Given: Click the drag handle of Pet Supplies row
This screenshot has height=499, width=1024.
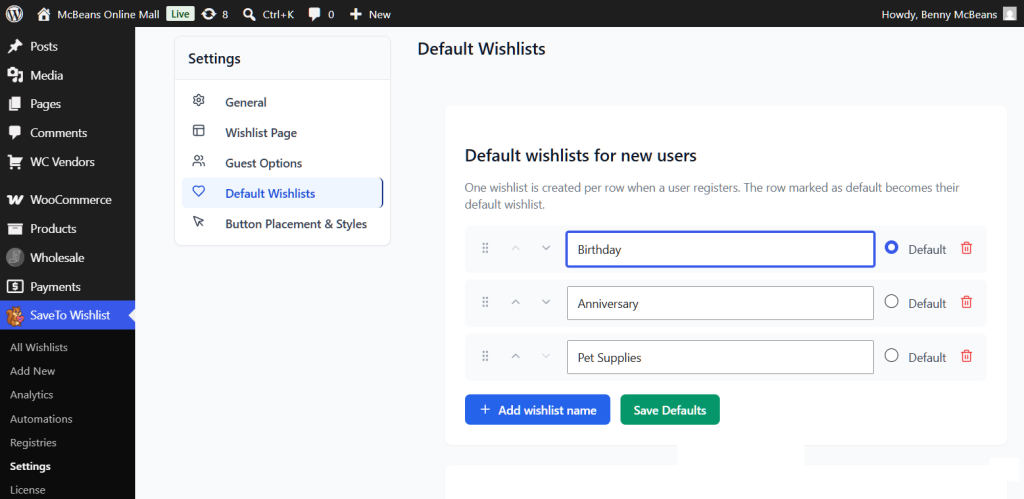Looking at the screenshot, I should (x=485, y=357).
